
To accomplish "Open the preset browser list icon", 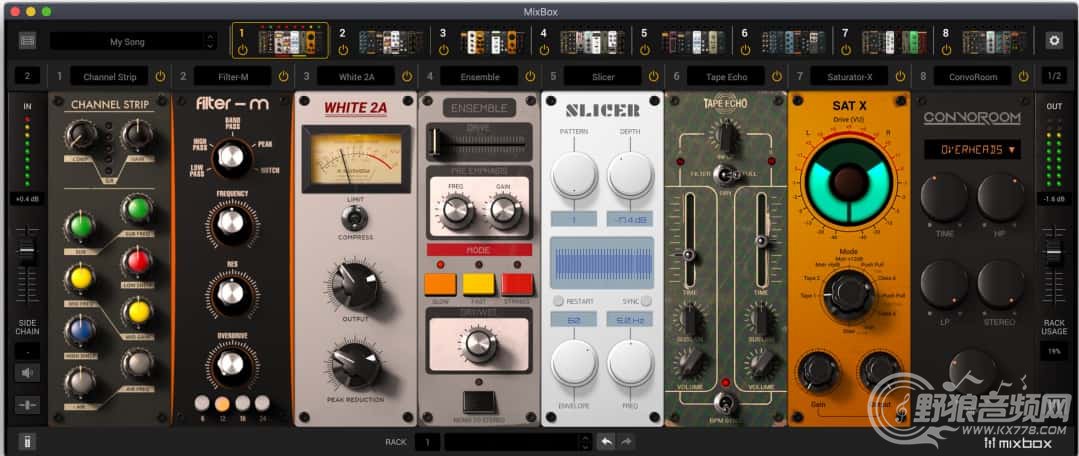I will point(28,41).
